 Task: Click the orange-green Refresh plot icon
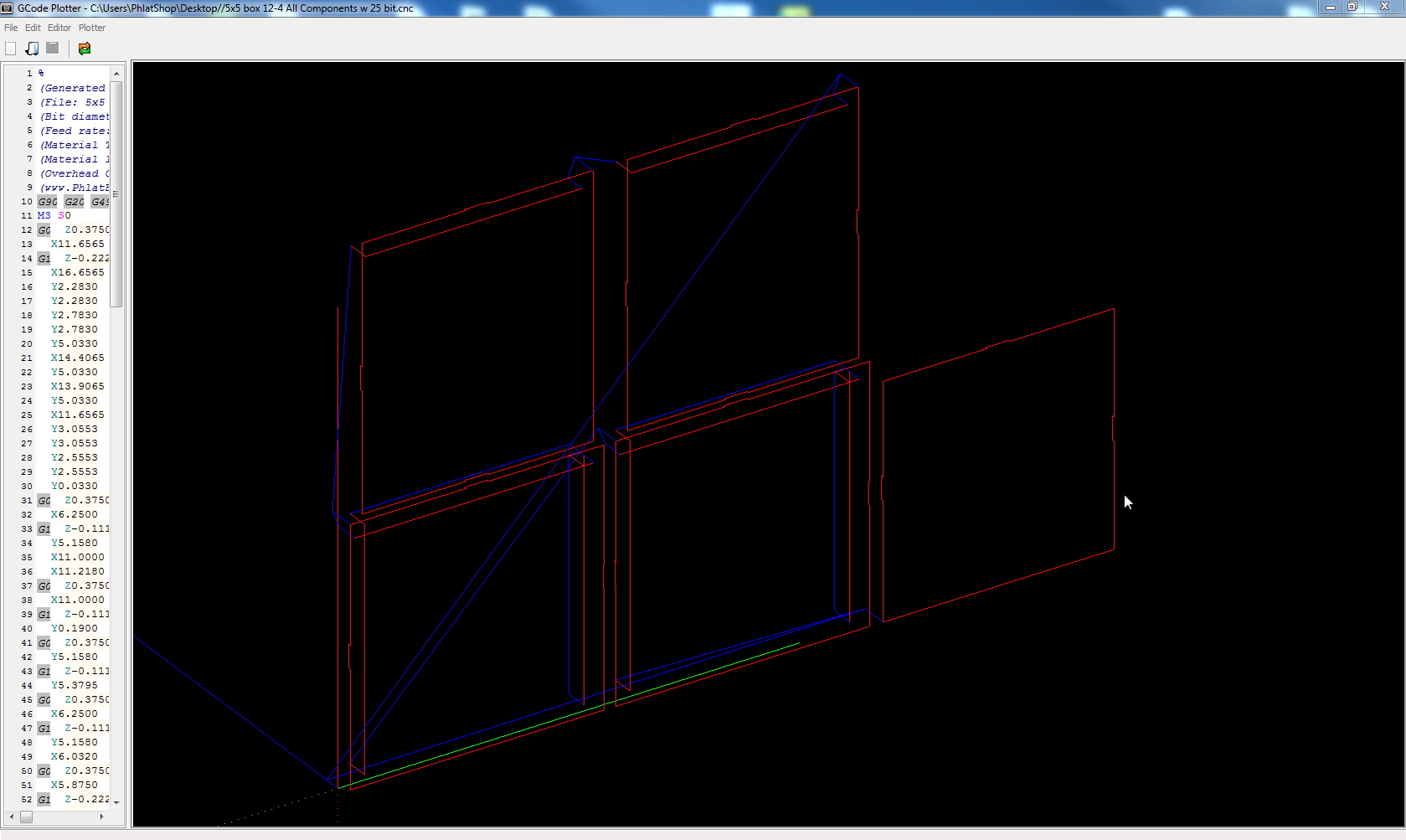point(85,49)
